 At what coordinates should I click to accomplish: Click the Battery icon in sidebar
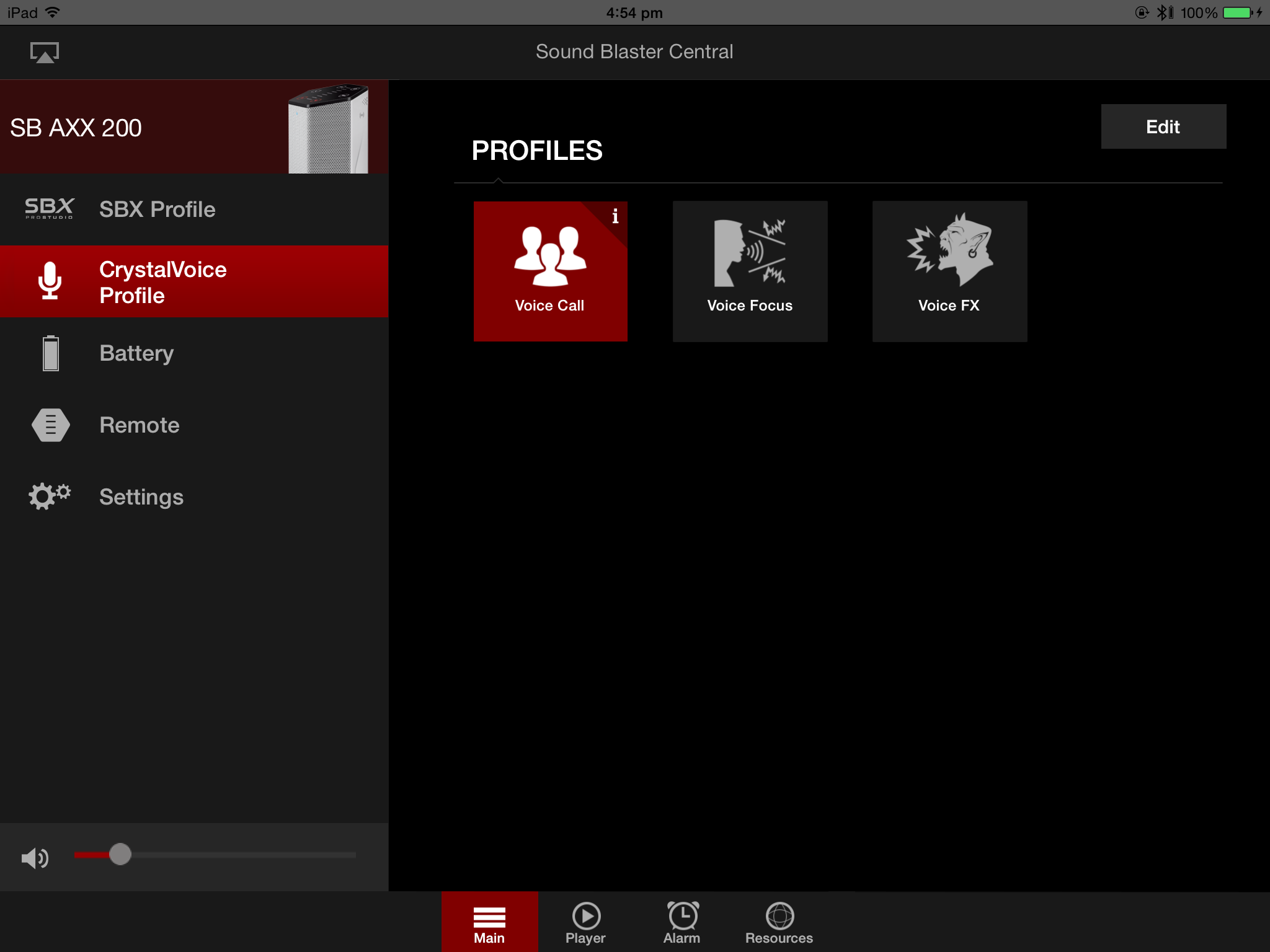51,353
